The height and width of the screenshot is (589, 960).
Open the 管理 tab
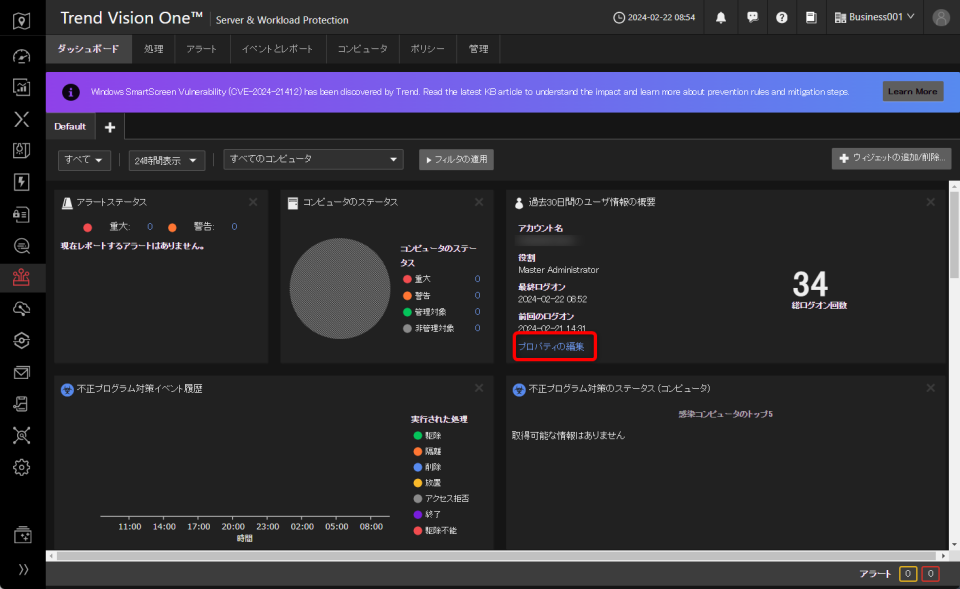point(479,49)
